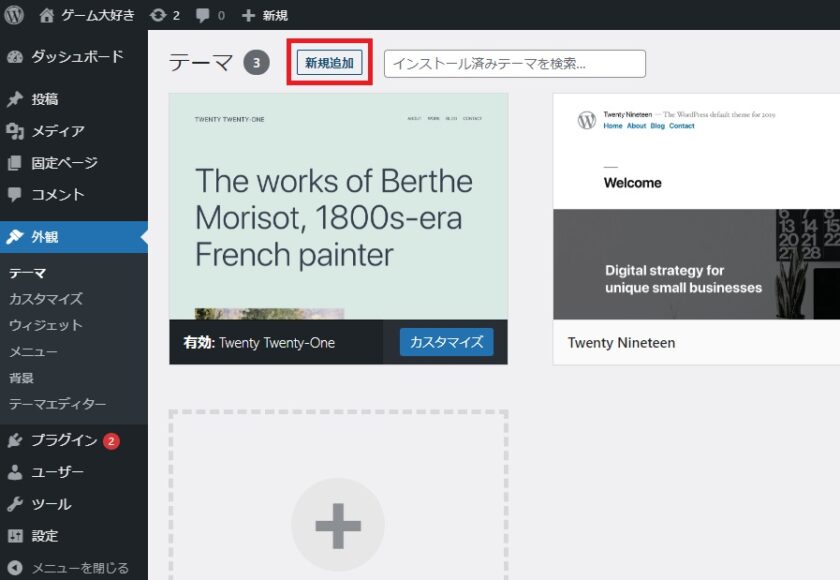Viewport: 840px width, 580px height.
Task: Go to テーマ submenu link
Action: tap(28, 273)
